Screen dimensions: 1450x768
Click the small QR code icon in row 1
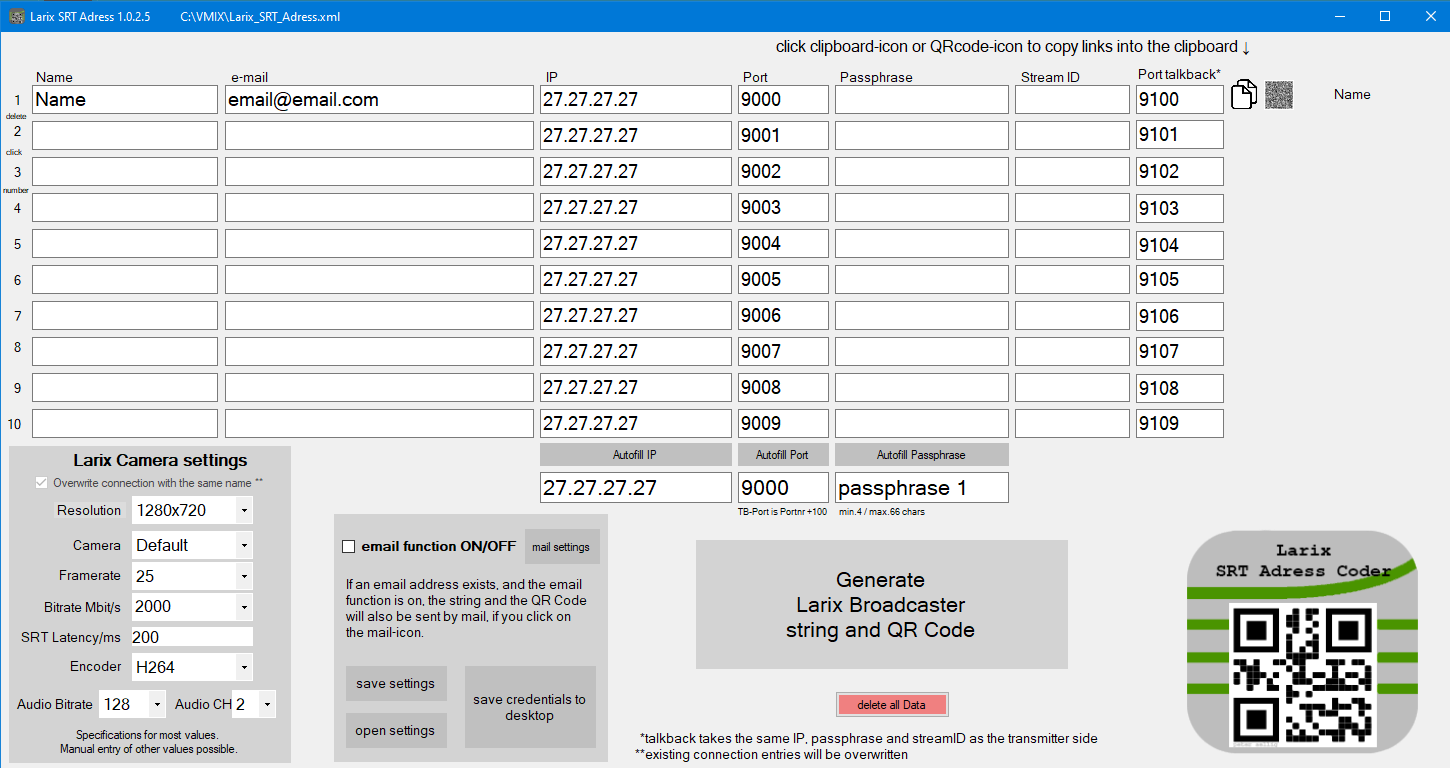point(1278,95)
